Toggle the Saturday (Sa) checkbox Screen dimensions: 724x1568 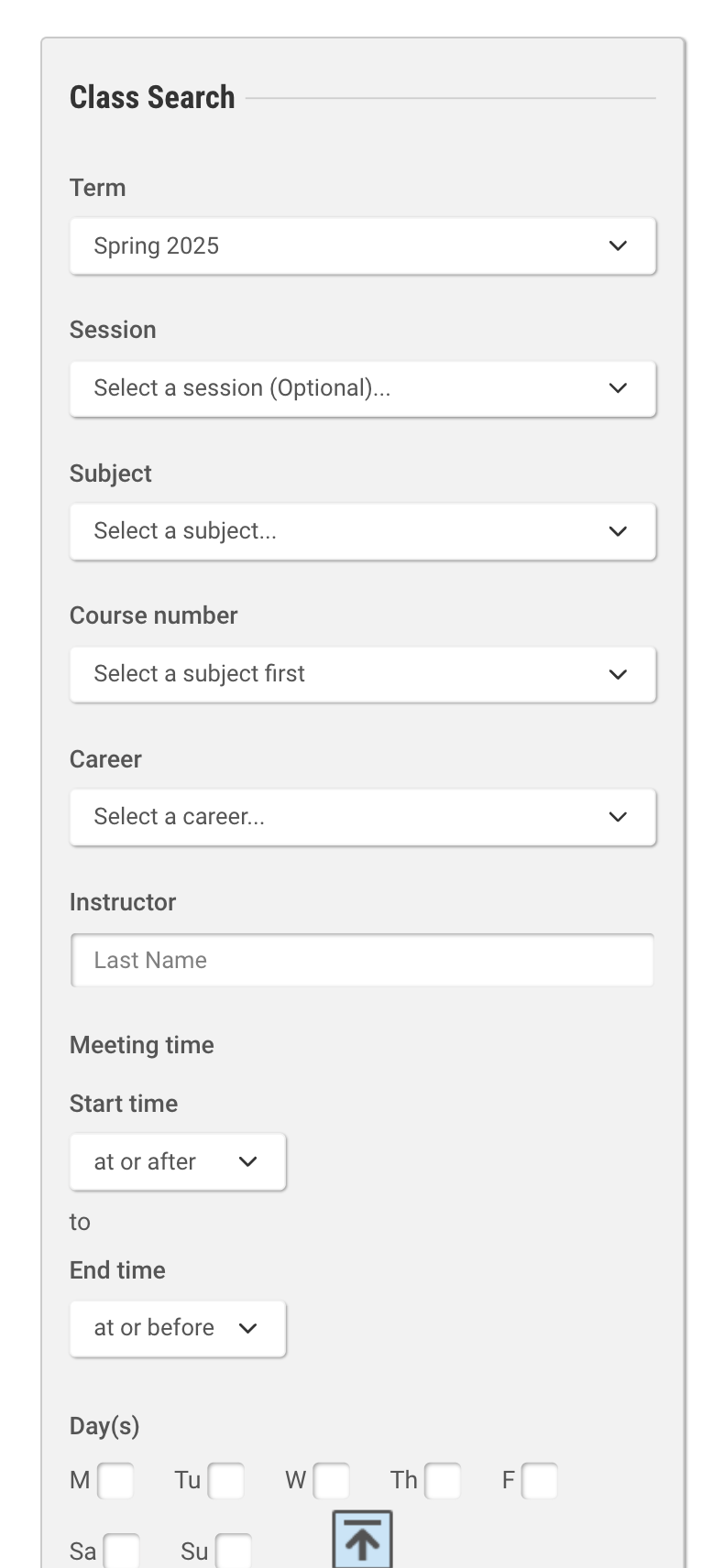coord(122,1552)
